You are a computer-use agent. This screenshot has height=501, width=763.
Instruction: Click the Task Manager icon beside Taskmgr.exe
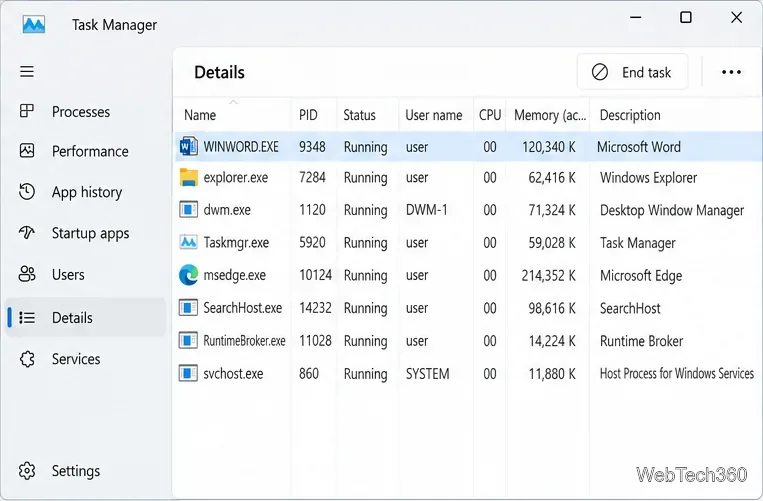188,242
